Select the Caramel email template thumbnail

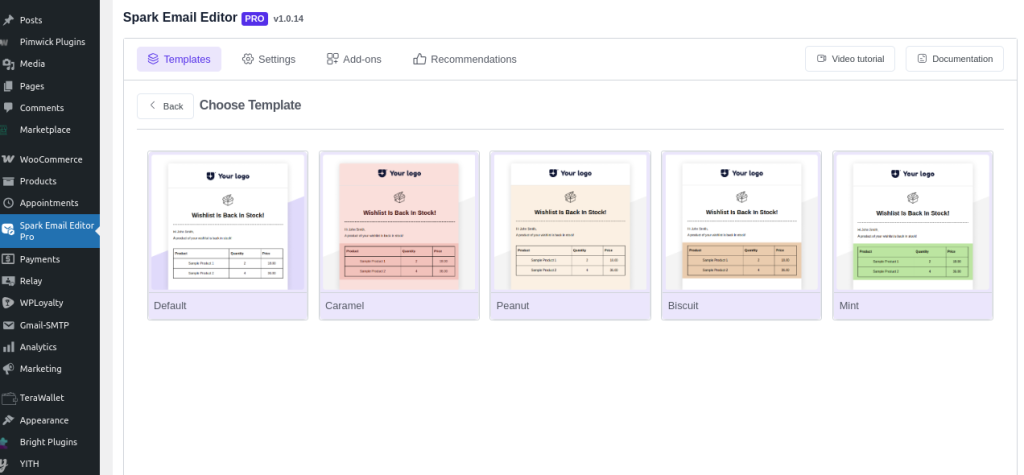pos(399,222)
